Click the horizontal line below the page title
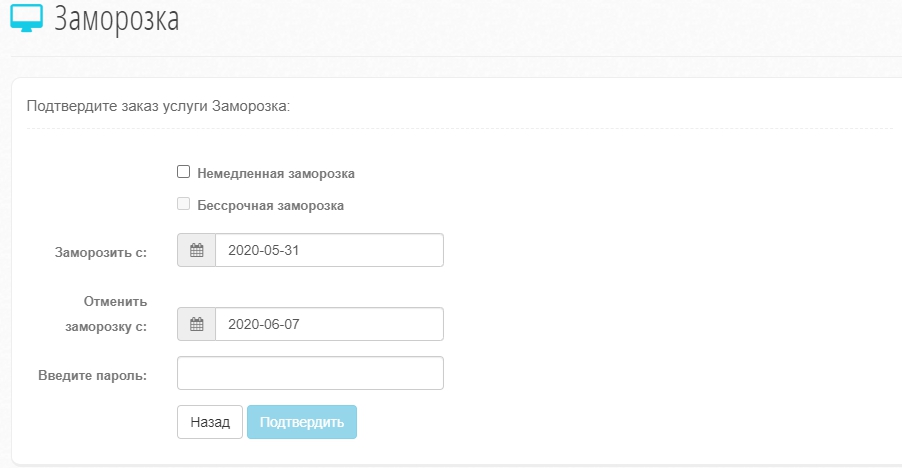 click(456, 56)
